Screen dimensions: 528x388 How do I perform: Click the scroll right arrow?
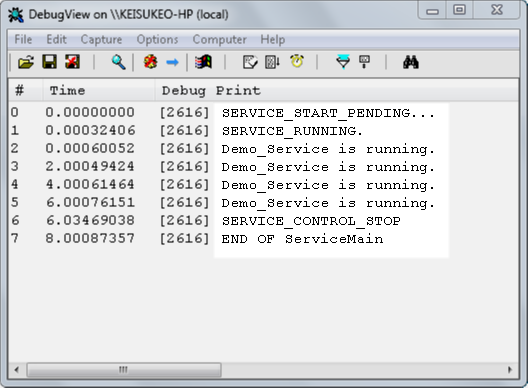(x=510, y=369)
